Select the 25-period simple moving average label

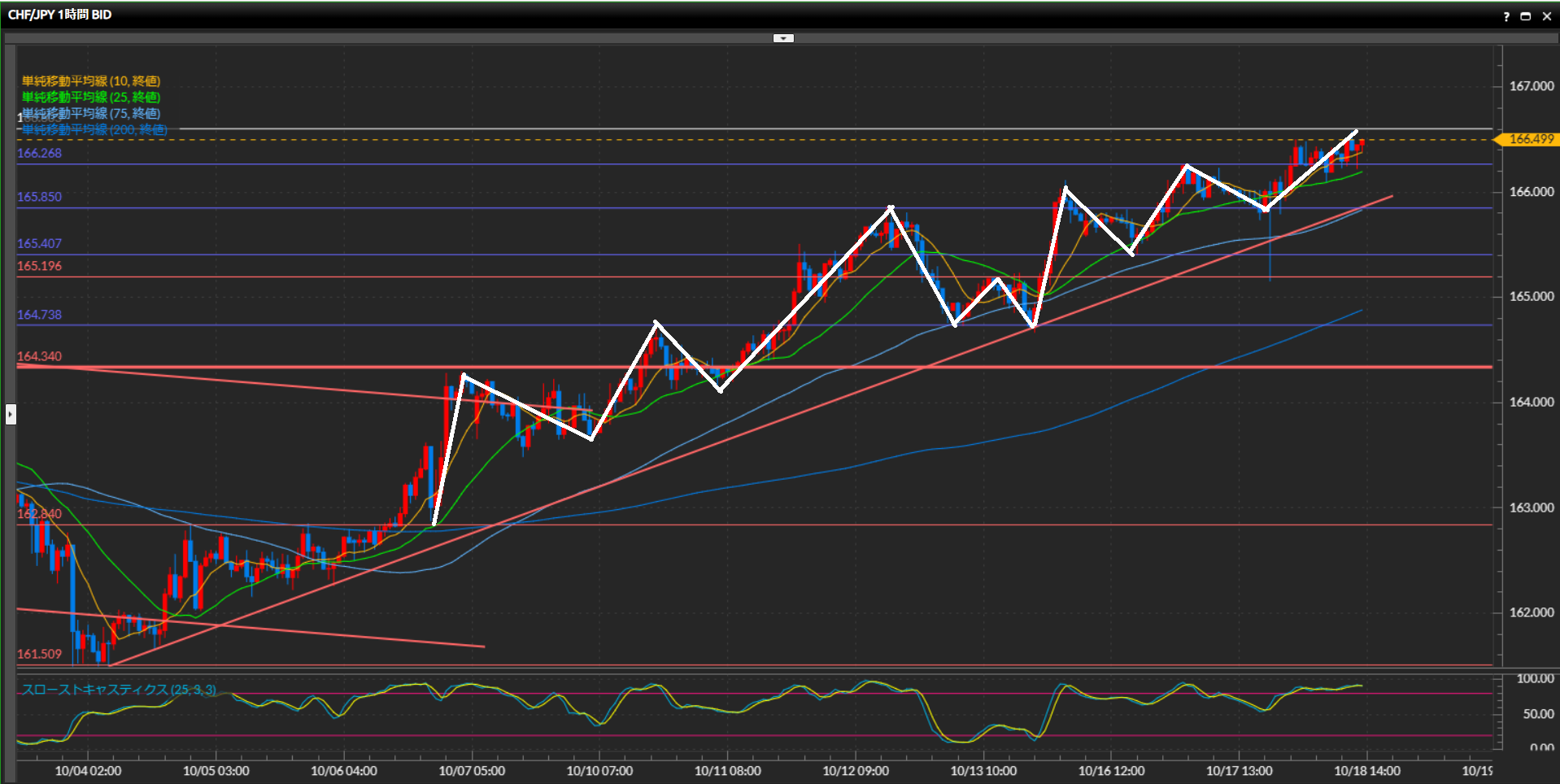[x=91, y=98]
